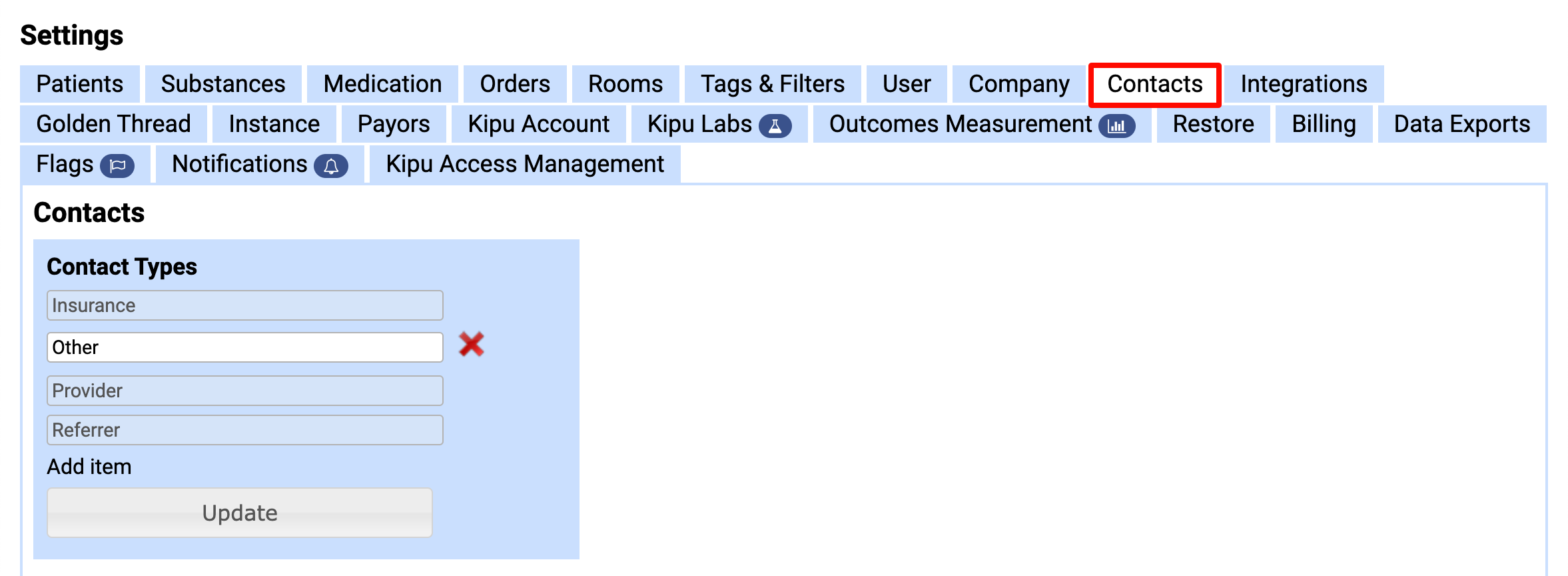Click the Add item link
The image size is (1568, 576).
(89, 467)
